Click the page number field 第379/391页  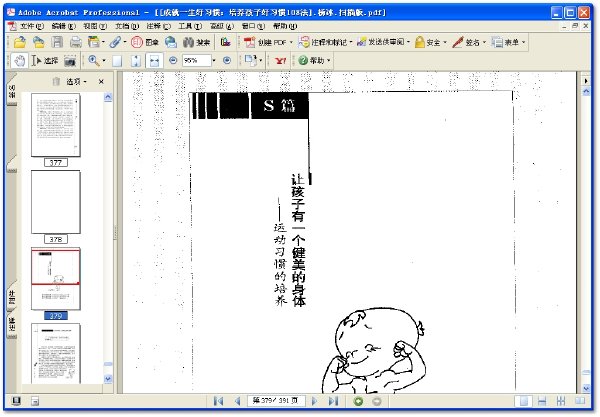pos(276,401)
